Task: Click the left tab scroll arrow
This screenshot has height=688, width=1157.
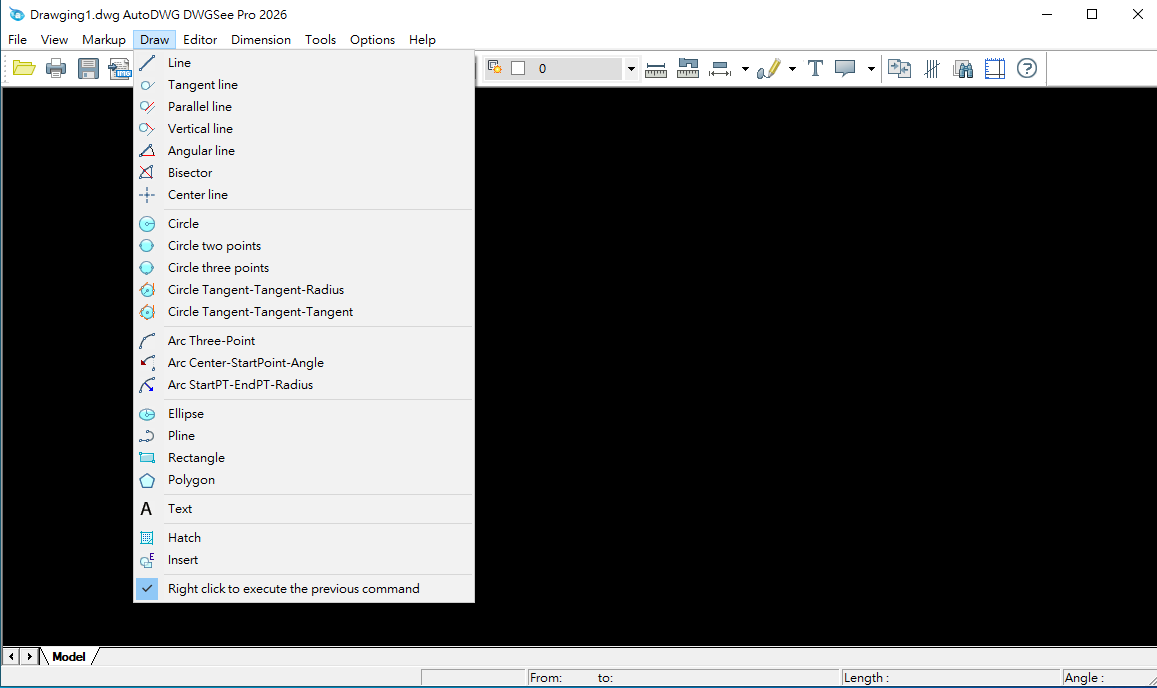Action: tap(11, 657)
